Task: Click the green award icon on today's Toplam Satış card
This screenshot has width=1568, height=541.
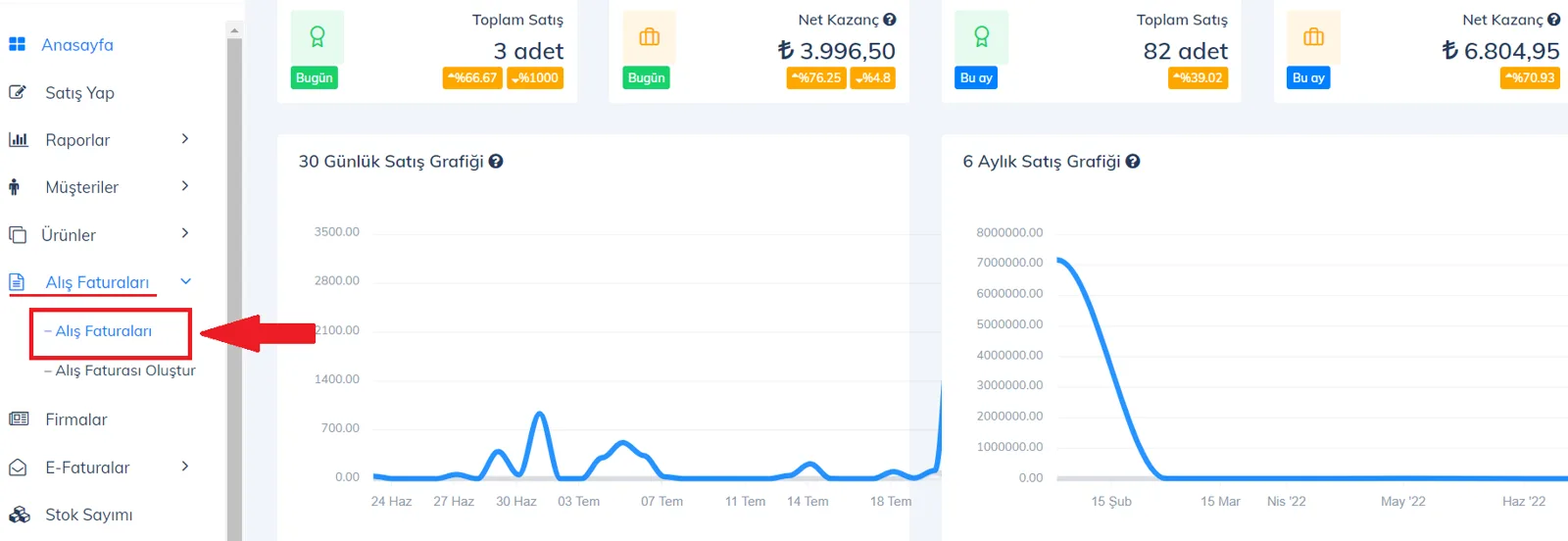Action: (x=318, y=37)
